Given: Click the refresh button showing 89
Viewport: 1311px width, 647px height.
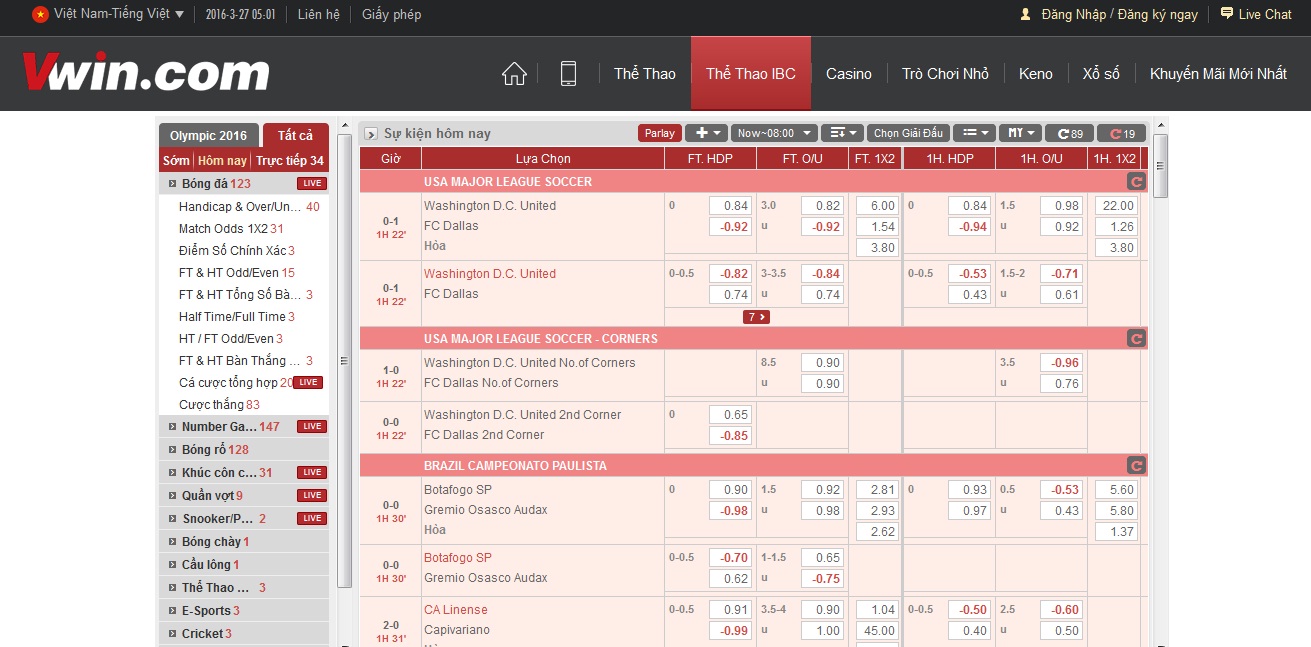Looking at the screenshot, I should 1069,134.
